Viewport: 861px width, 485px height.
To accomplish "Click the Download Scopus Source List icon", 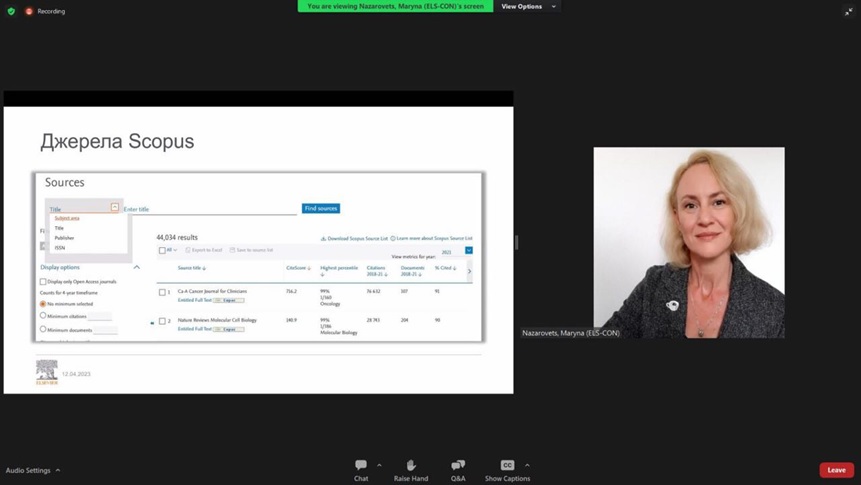I will pyautogui.click(x=323, y=238).
